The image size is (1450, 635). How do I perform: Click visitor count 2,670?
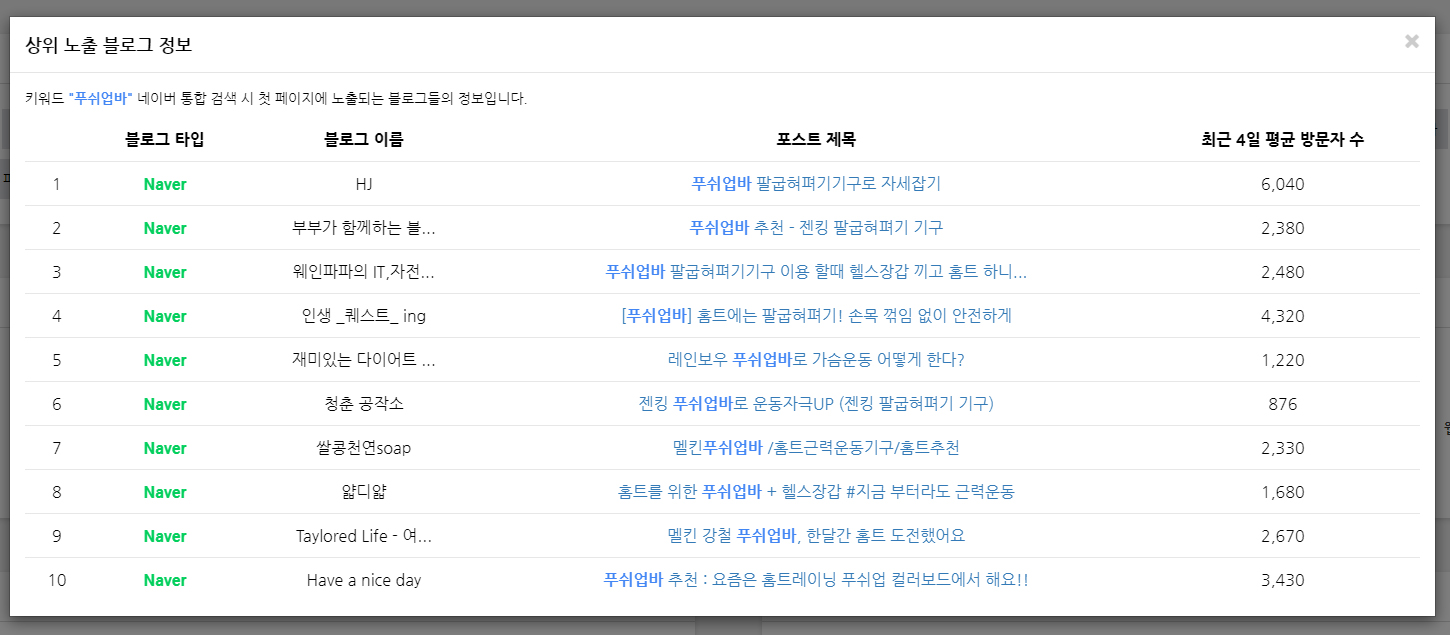[1283, 536]
